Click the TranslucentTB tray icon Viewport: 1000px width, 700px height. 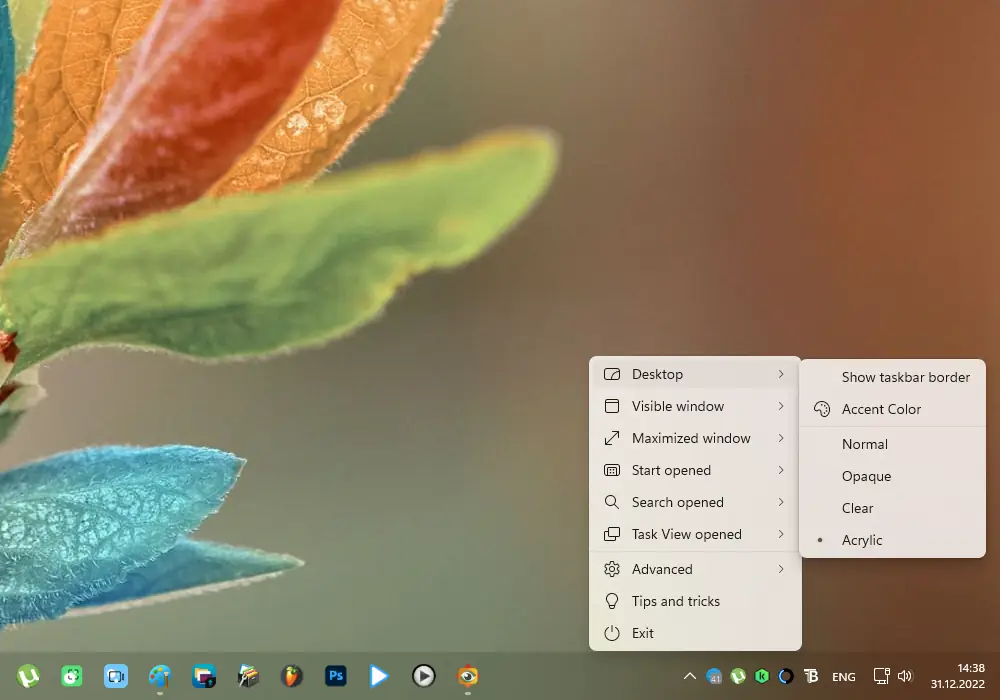[x=811, y=676]
